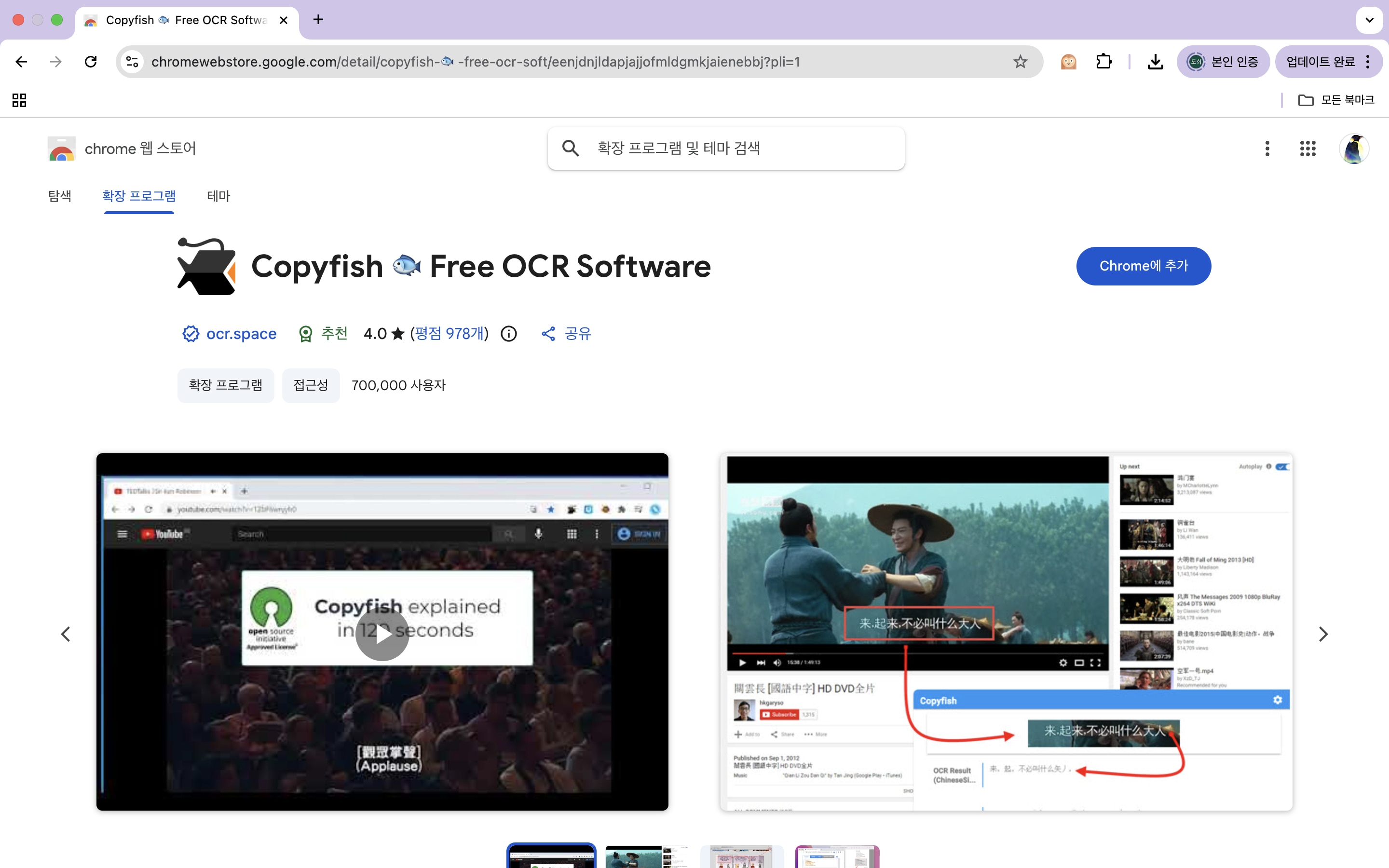
Task: Click the 접근성 category chip
Action: 311,385
